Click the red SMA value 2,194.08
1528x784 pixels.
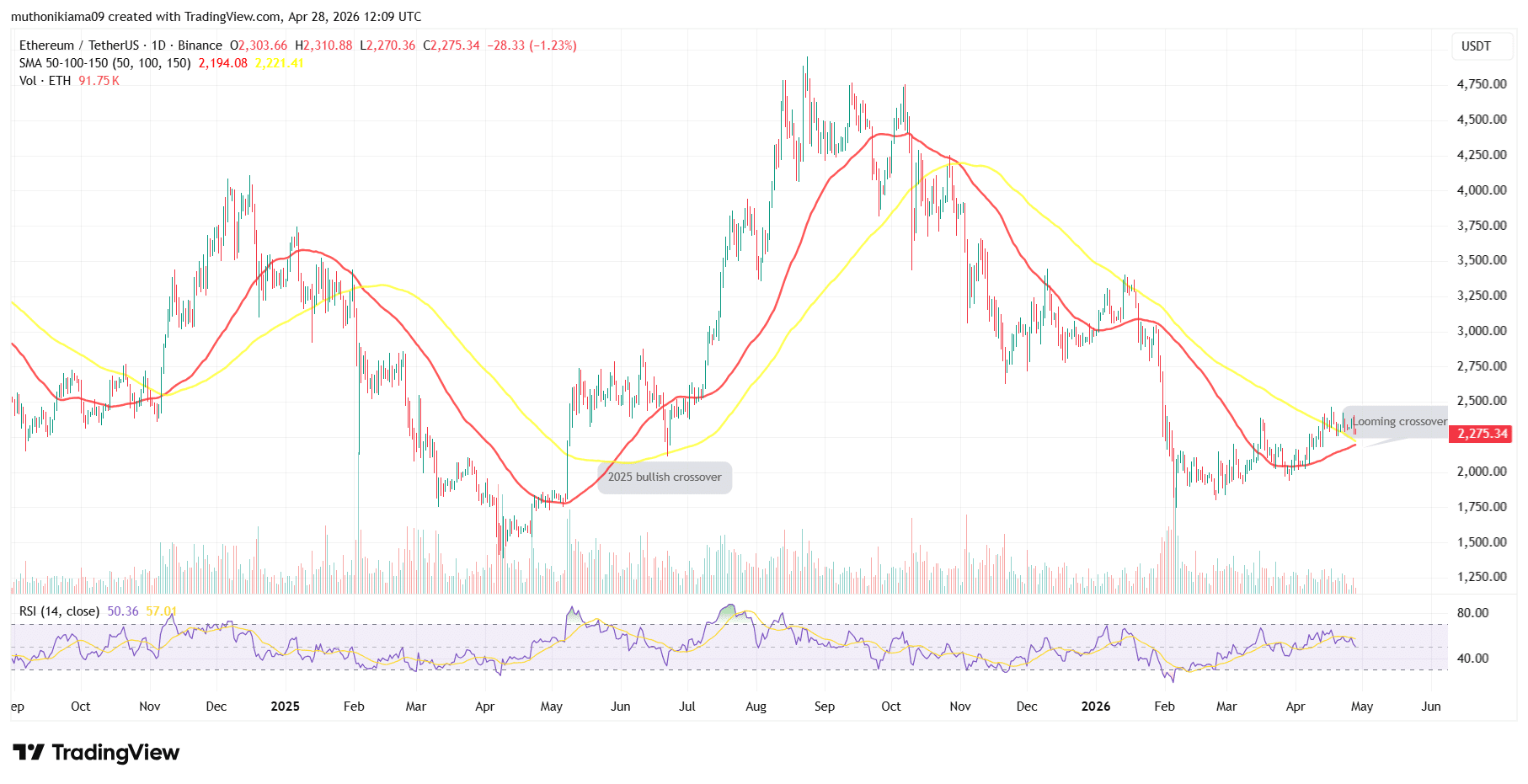222,63
